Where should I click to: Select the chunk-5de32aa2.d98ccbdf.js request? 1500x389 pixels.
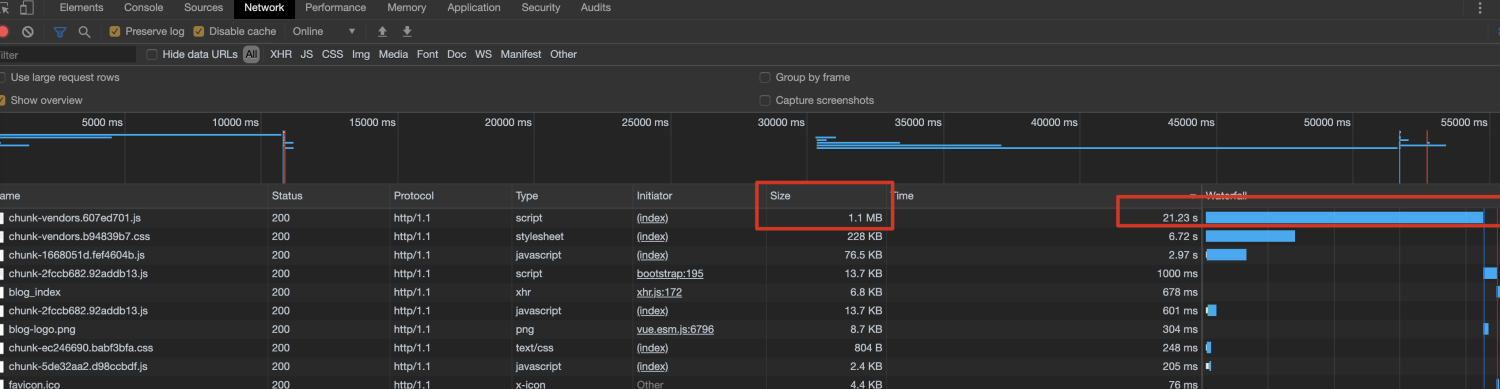79,366
